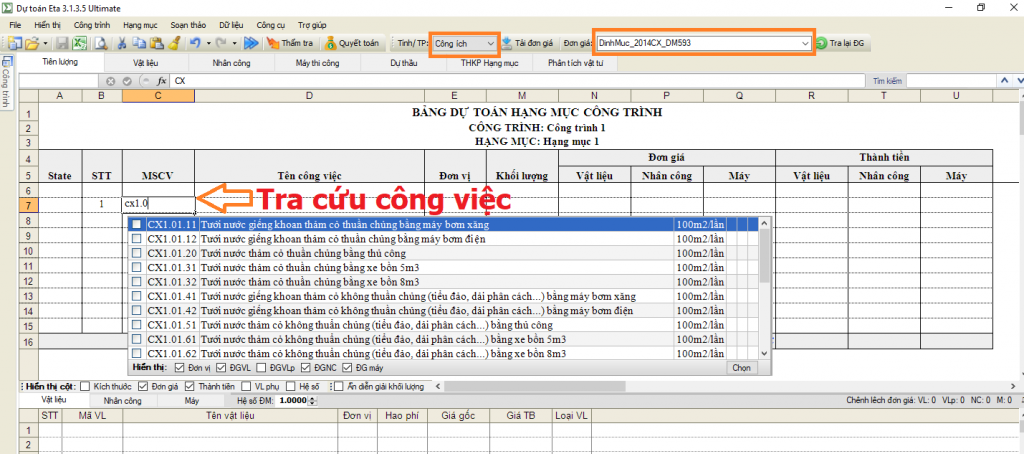Click the MSCV cell containing cx1.0
The width and height of the screenshot is (1024, 454).
pyautogui.click(x=158, y=204)
